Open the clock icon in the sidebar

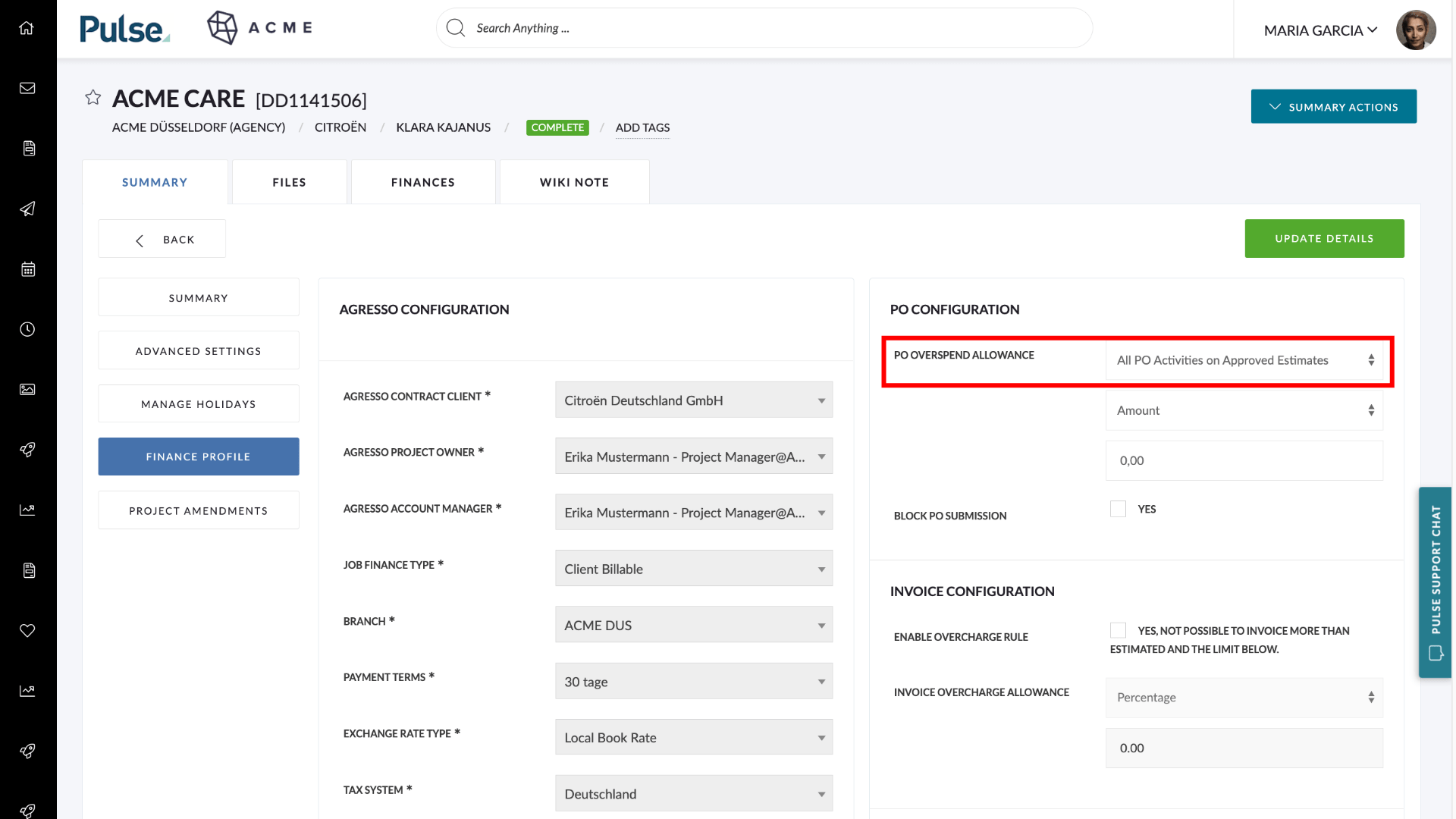tap(27, 329)
